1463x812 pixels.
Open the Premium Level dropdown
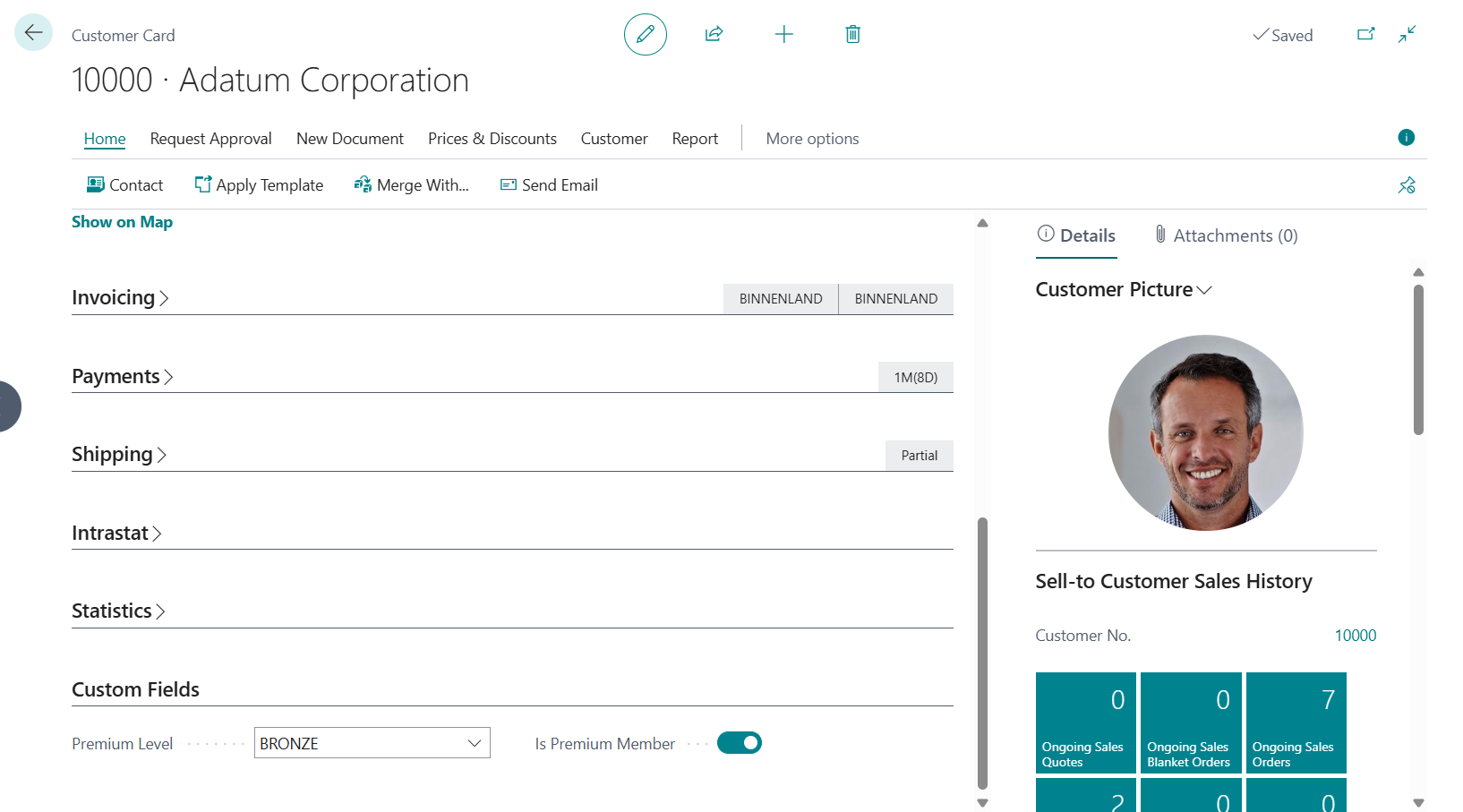pyautogui.click(x=474, y=743)
